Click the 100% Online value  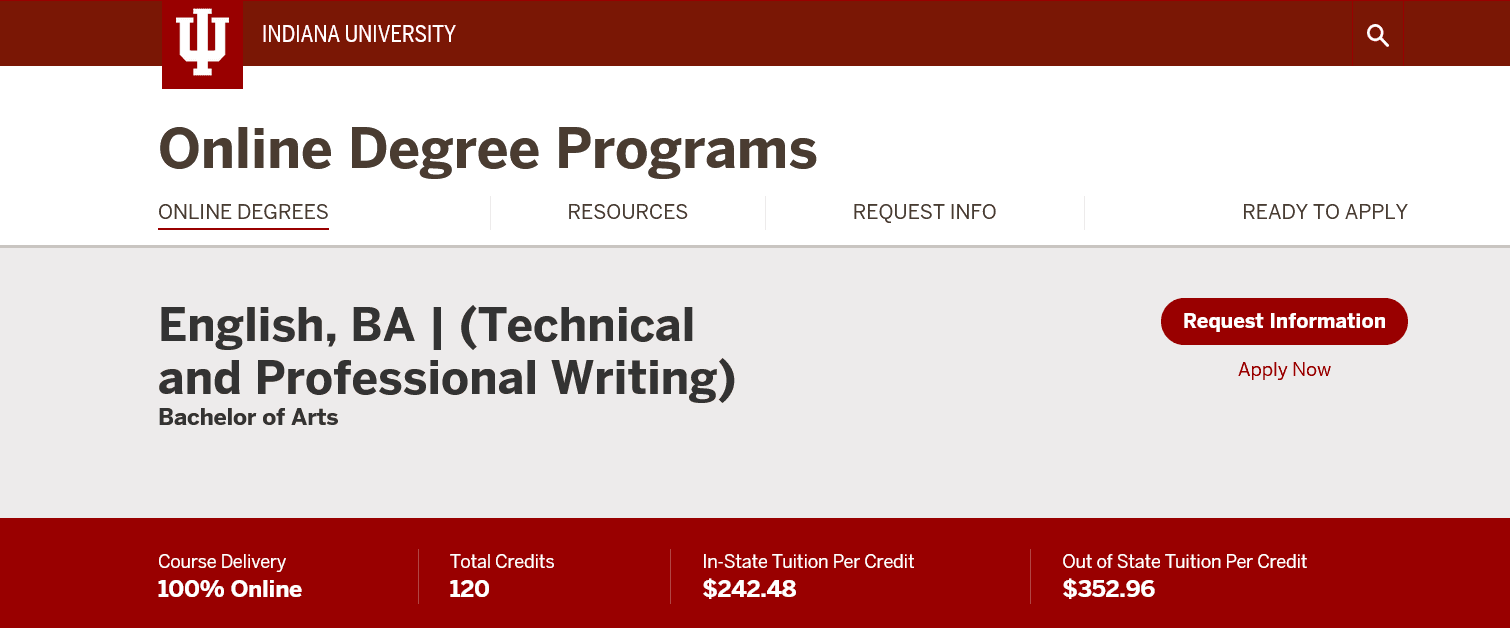click(x=230, y=589)
